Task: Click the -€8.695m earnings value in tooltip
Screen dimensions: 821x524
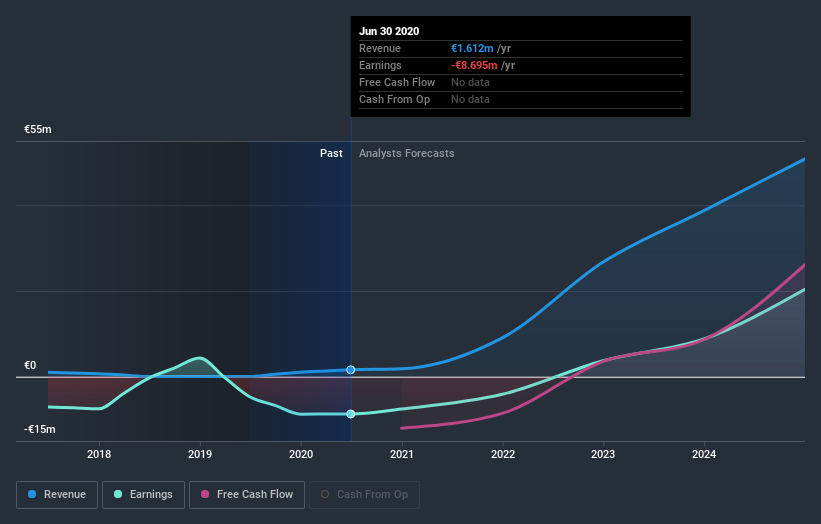Action: point(474,65)
